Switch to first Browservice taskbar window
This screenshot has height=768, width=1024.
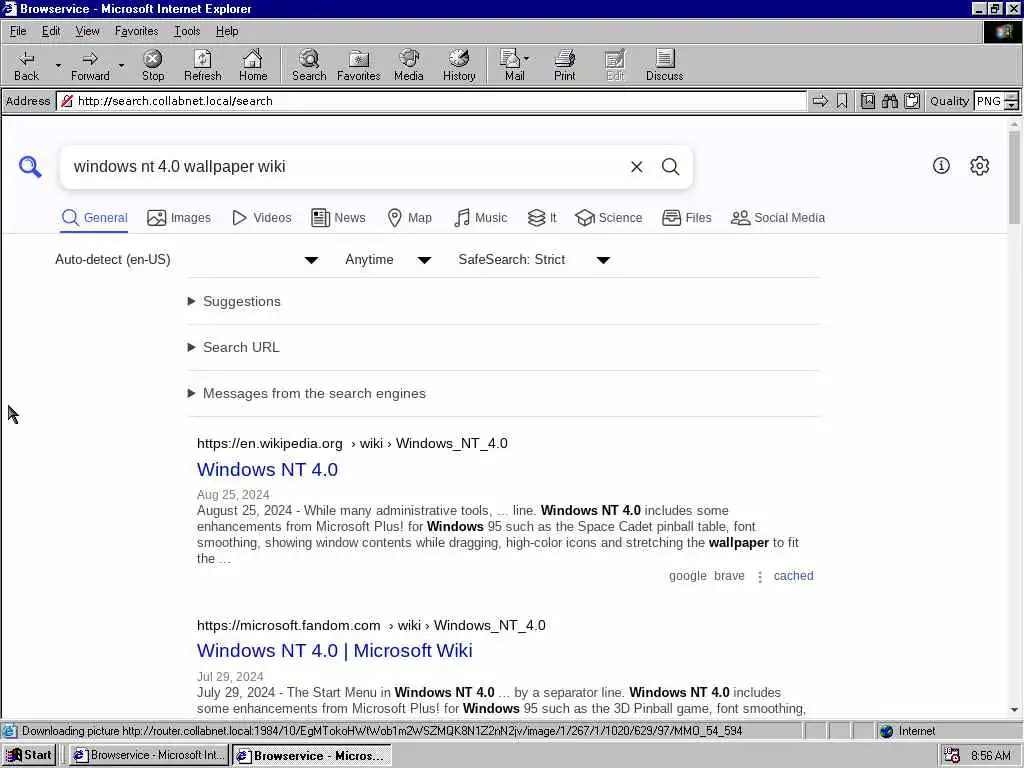pos(148,755)
